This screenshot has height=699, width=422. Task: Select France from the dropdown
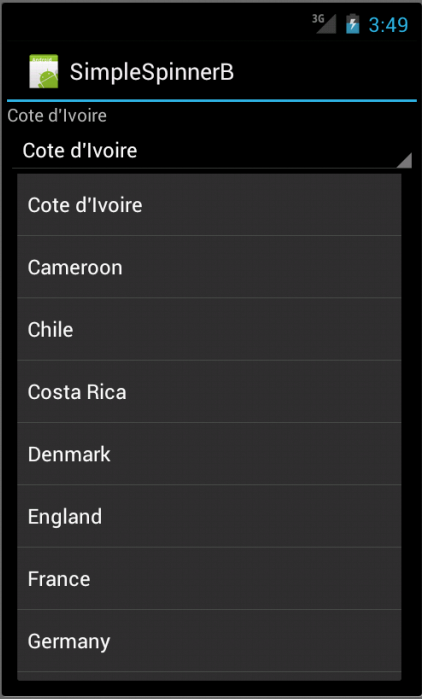(209, 579)
